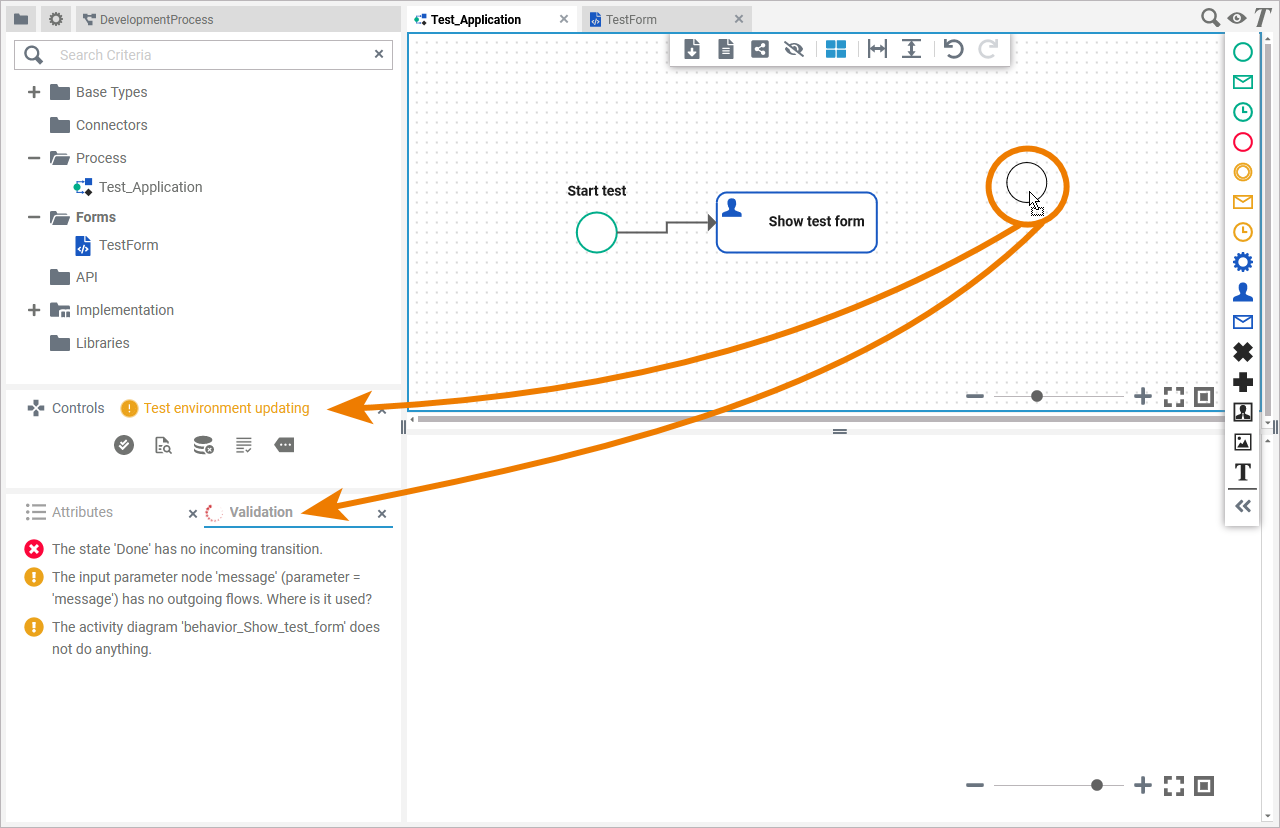Open the Attributes panel tab
Viewport: 1280px width, 828px height.
click(x=82, y=512)
